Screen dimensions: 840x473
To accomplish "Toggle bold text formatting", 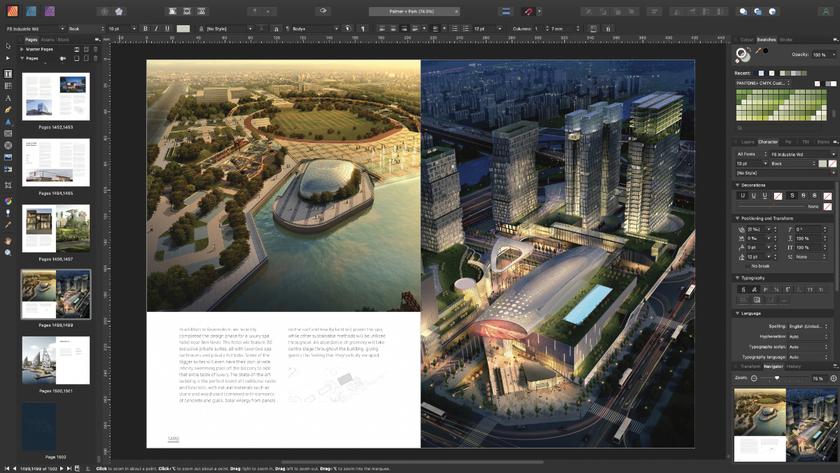I will 145,29.
